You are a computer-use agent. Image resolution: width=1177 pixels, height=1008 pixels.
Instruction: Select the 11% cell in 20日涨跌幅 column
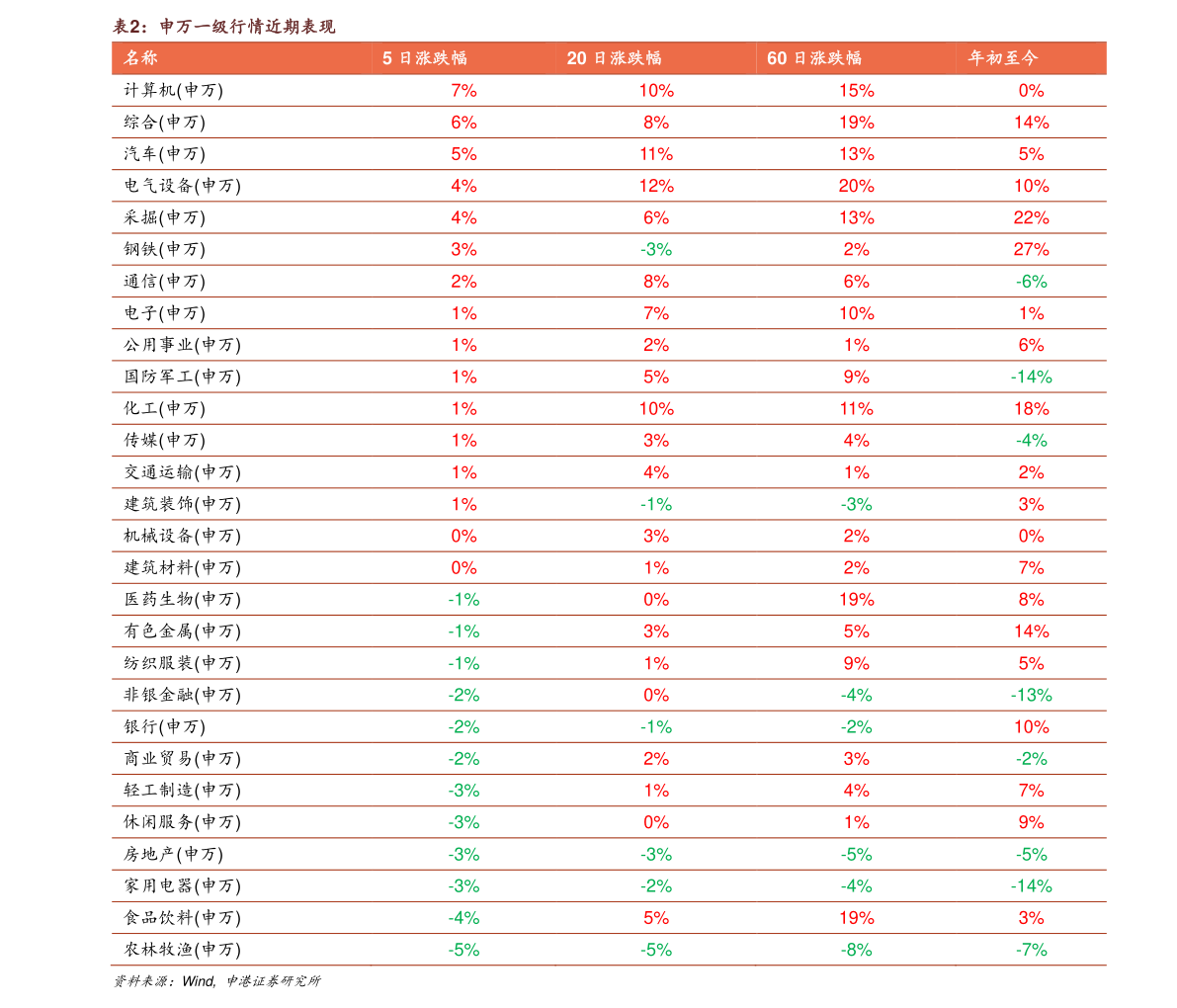(656, 154)
